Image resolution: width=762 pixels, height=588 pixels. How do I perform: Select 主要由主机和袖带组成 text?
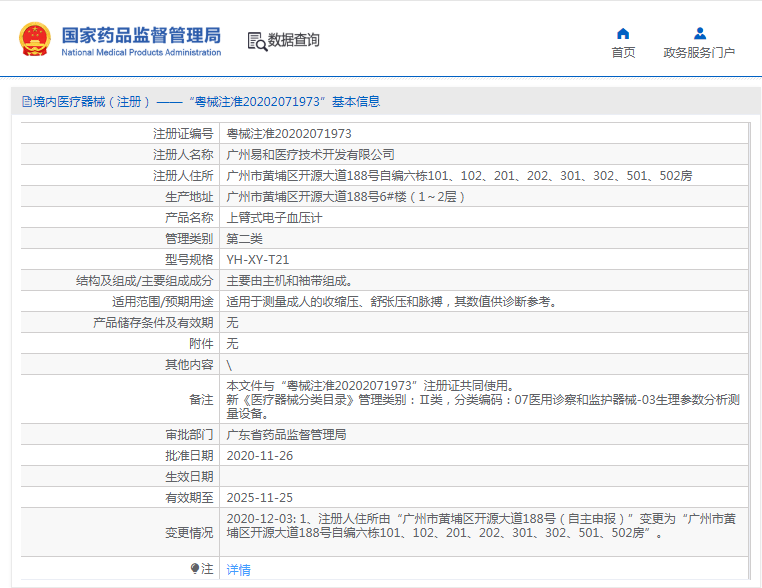click(x=289, y=280)
